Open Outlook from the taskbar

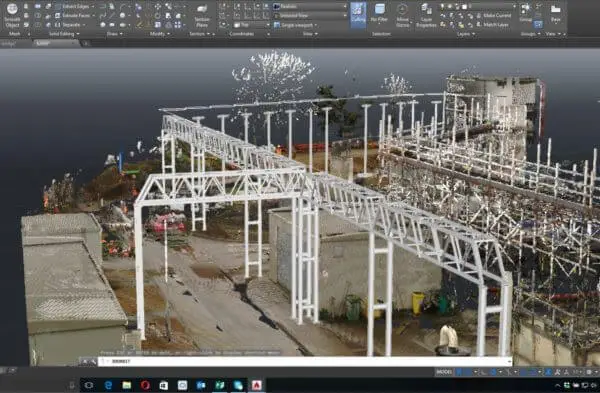coord(201,385)
